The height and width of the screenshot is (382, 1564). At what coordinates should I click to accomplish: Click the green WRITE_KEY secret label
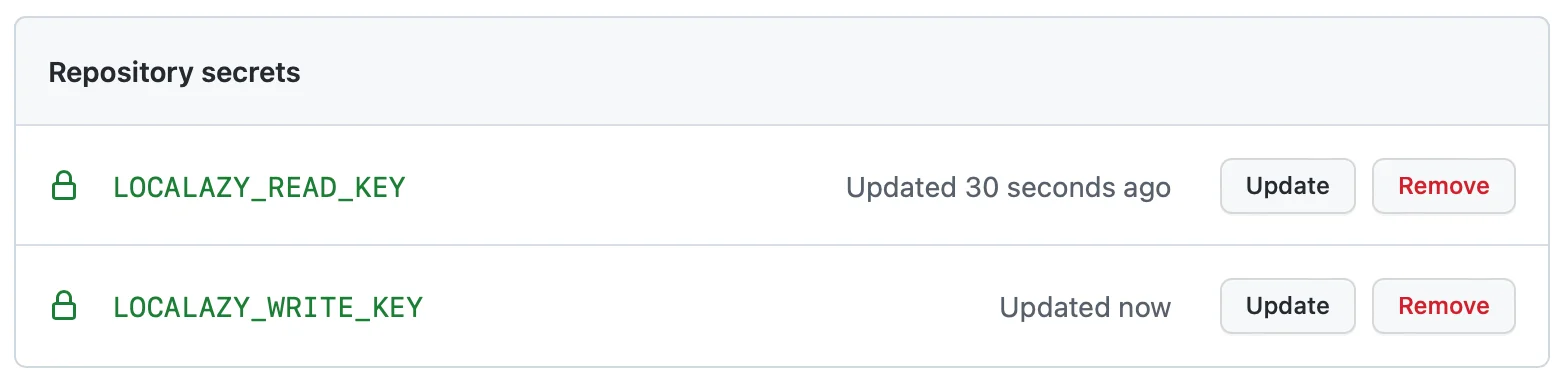click(268, 307)
